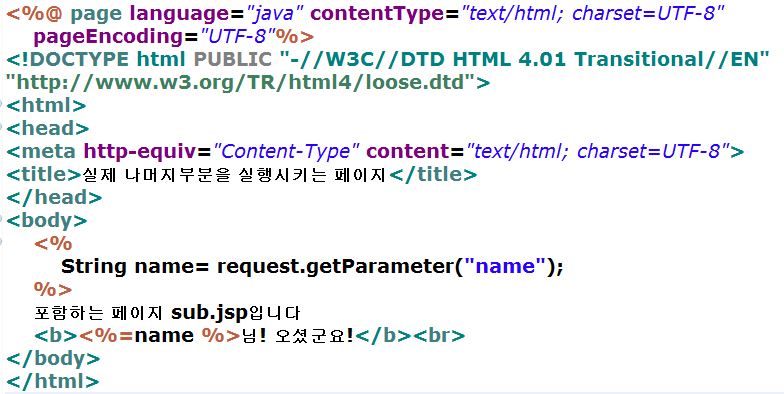
Task: Select the pageEncoding value "UTF-8"
Action: [238, 36]
